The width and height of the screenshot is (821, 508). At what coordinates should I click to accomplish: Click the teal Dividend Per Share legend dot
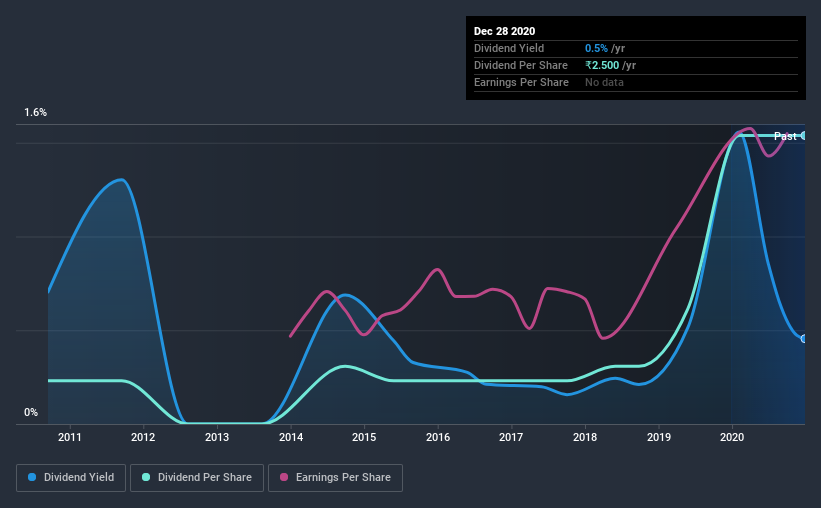coord(146,477)
